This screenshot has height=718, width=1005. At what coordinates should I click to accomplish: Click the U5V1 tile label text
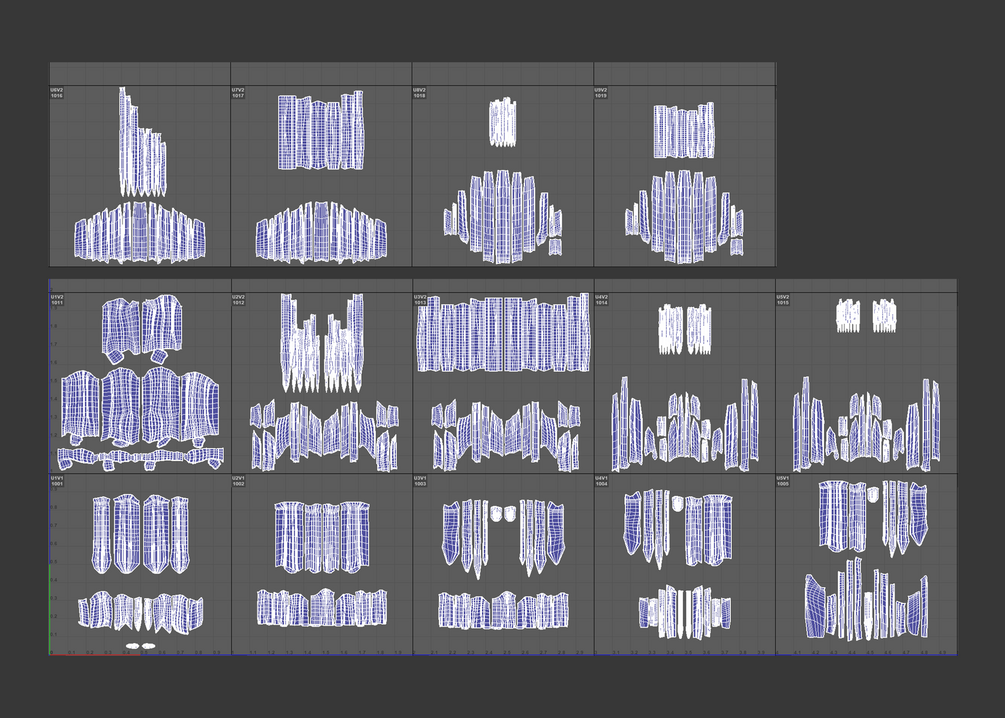coord(783,479)
